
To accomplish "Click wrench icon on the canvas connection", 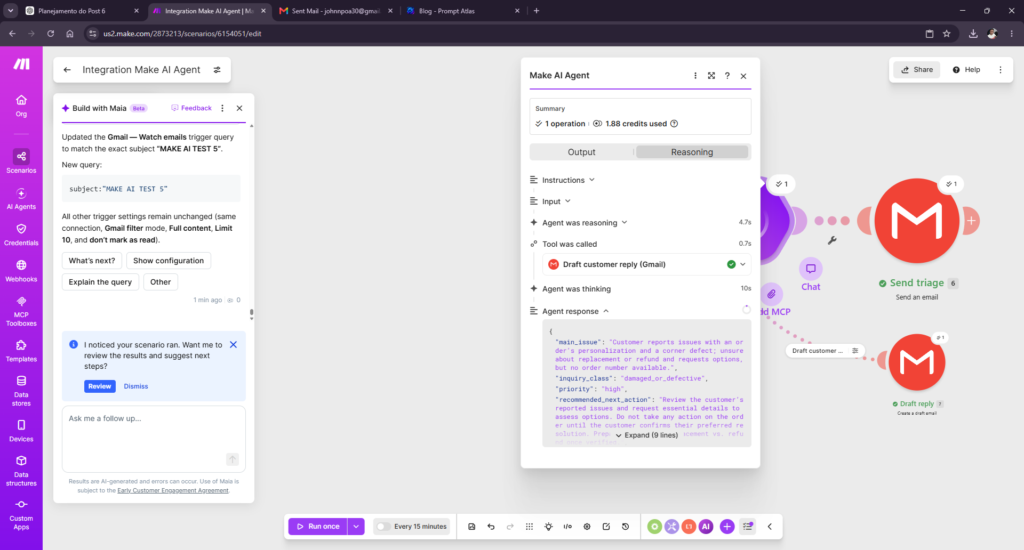I will pyautogui.click(x=832, y=240).
